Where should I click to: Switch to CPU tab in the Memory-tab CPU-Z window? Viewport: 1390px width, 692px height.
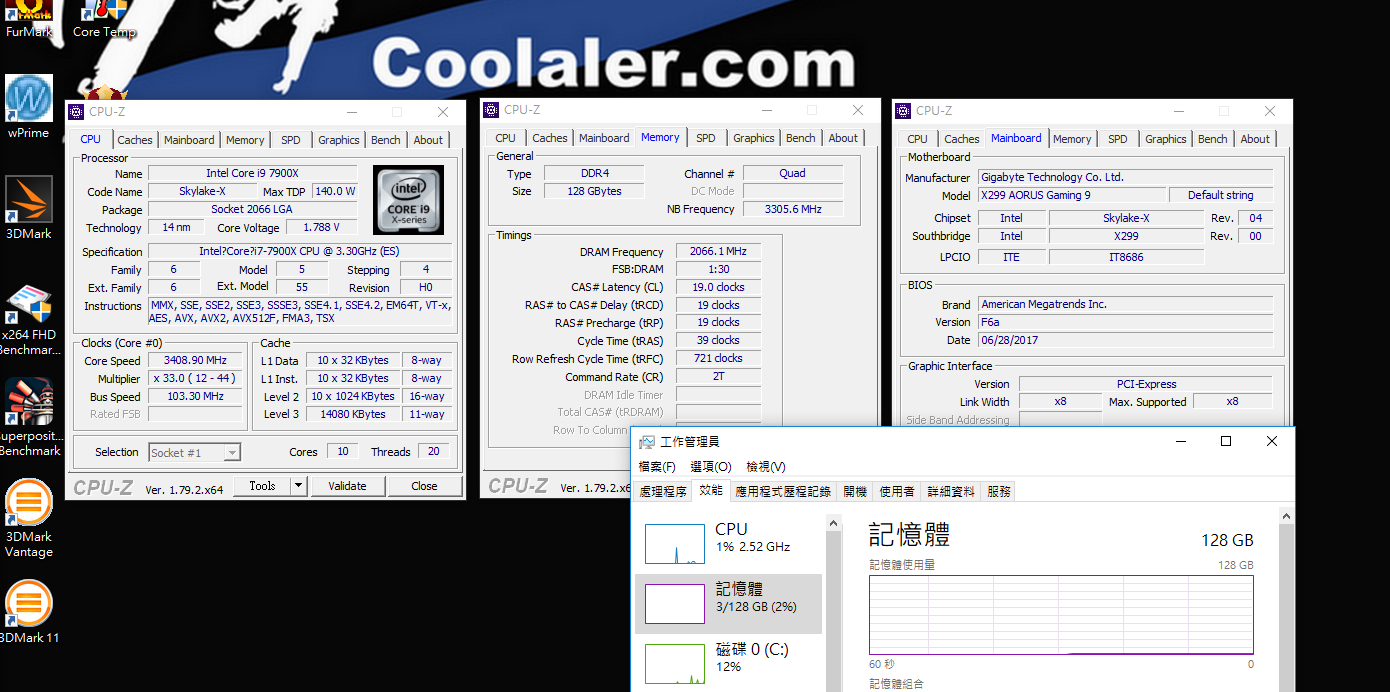(505, 138)
